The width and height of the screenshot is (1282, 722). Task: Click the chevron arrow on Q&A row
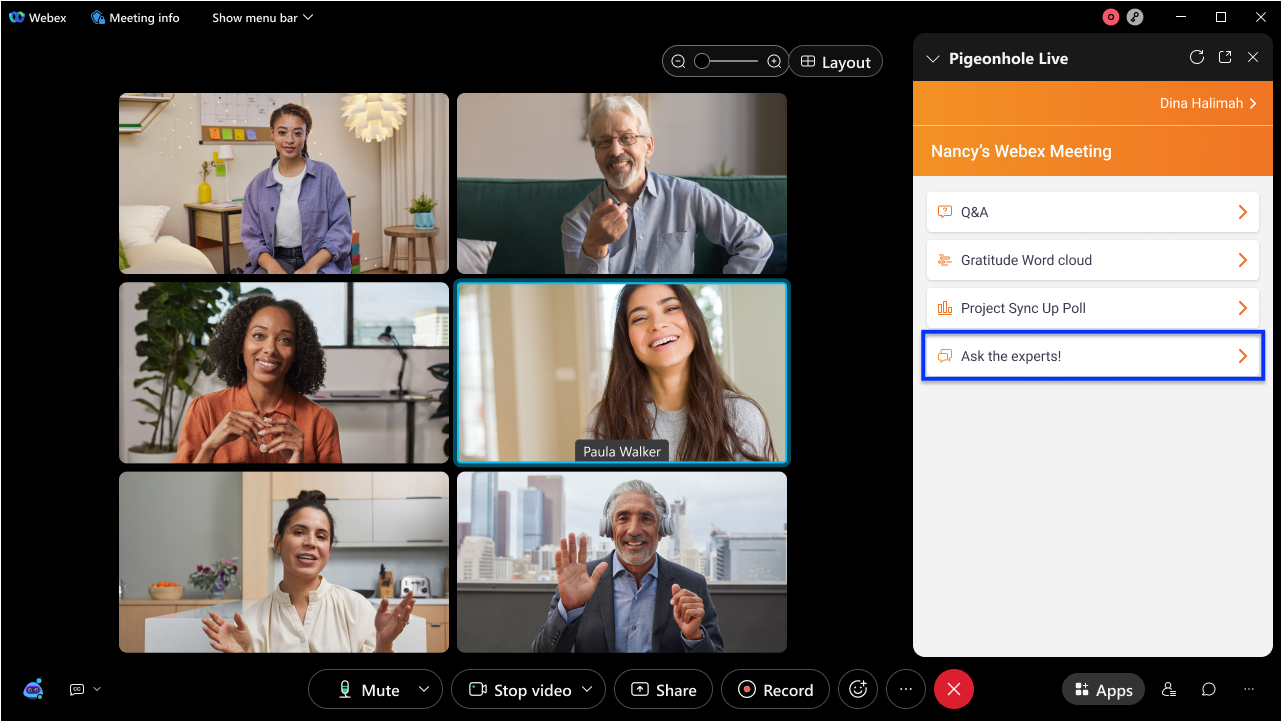pos(1243,212)
